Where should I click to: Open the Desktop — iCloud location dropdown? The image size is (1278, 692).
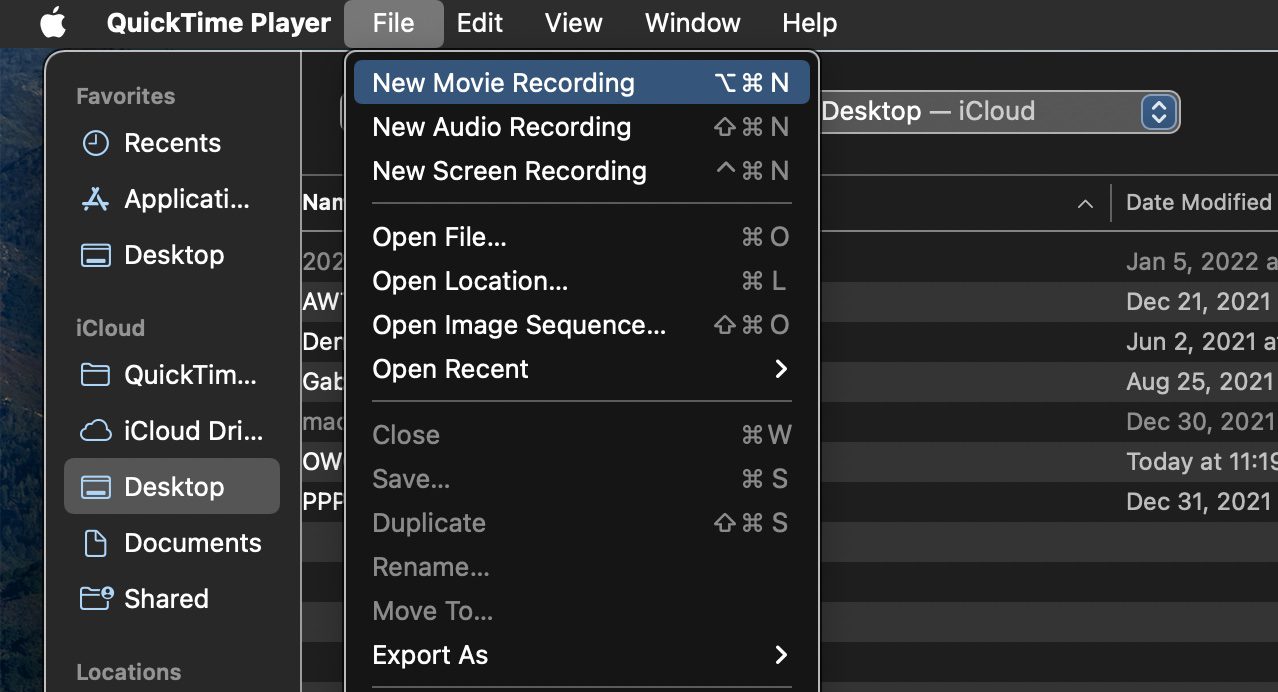coord(1156,111)
